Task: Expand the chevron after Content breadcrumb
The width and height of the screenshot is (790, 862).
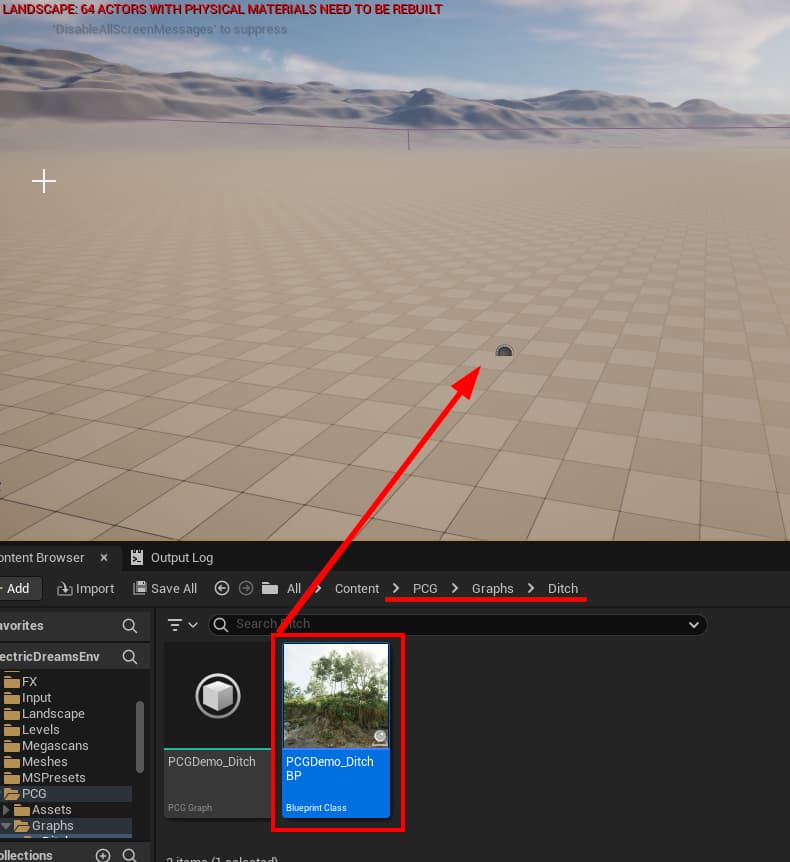Action: pyautogui.click(x=396, y=588)
